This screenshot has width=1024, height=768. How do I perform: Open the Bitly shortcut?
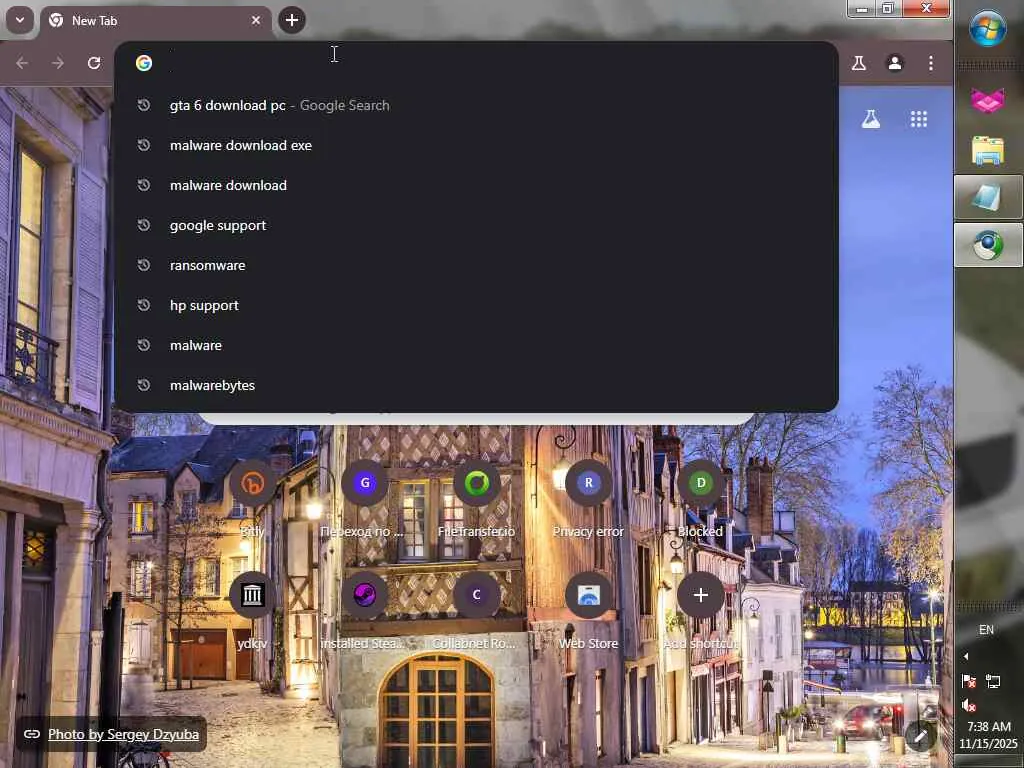pyautogui.click(x=252, y=499)
